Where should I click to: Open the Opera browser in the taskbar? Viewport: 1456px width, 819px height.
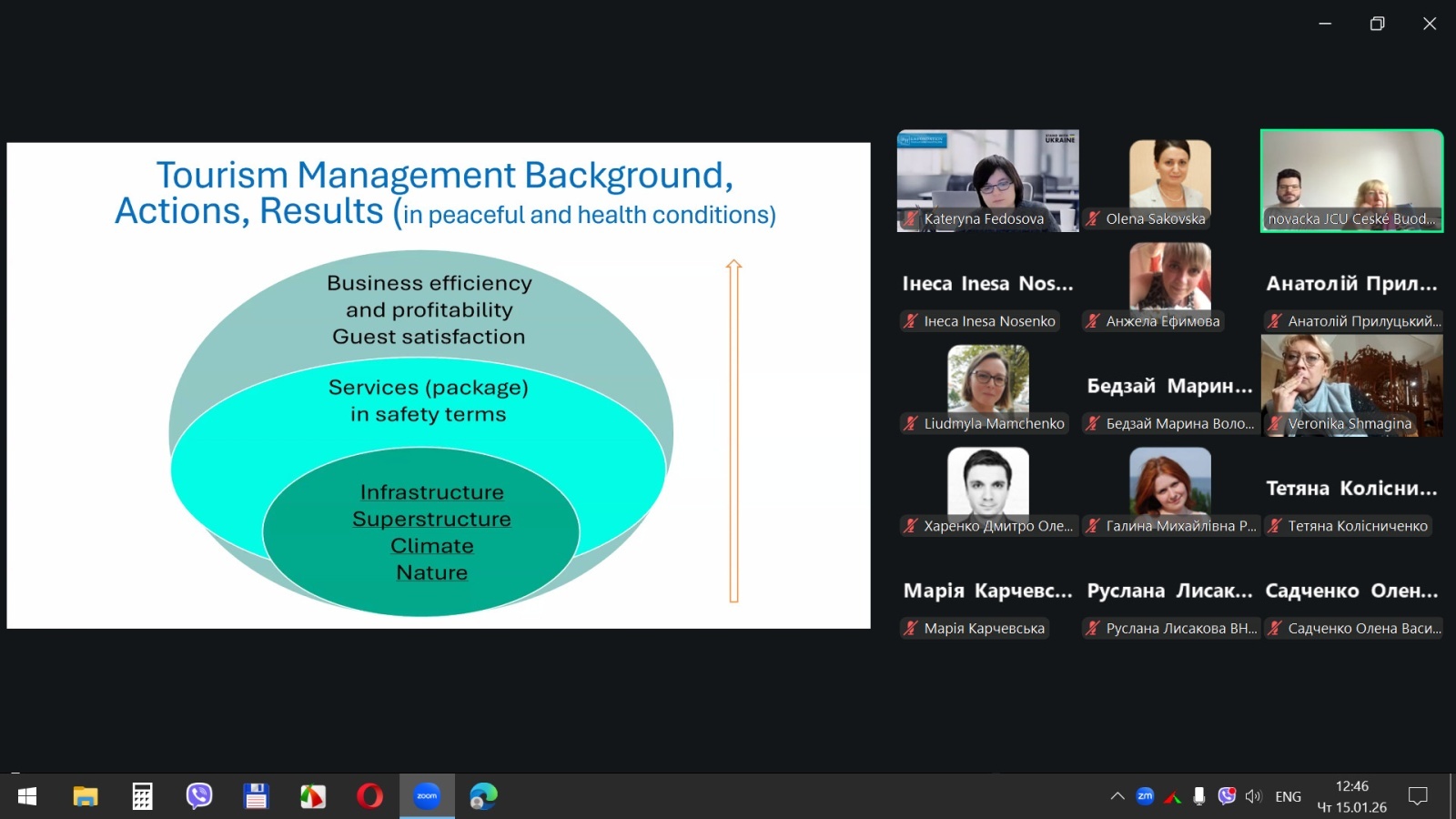[369, 796]
